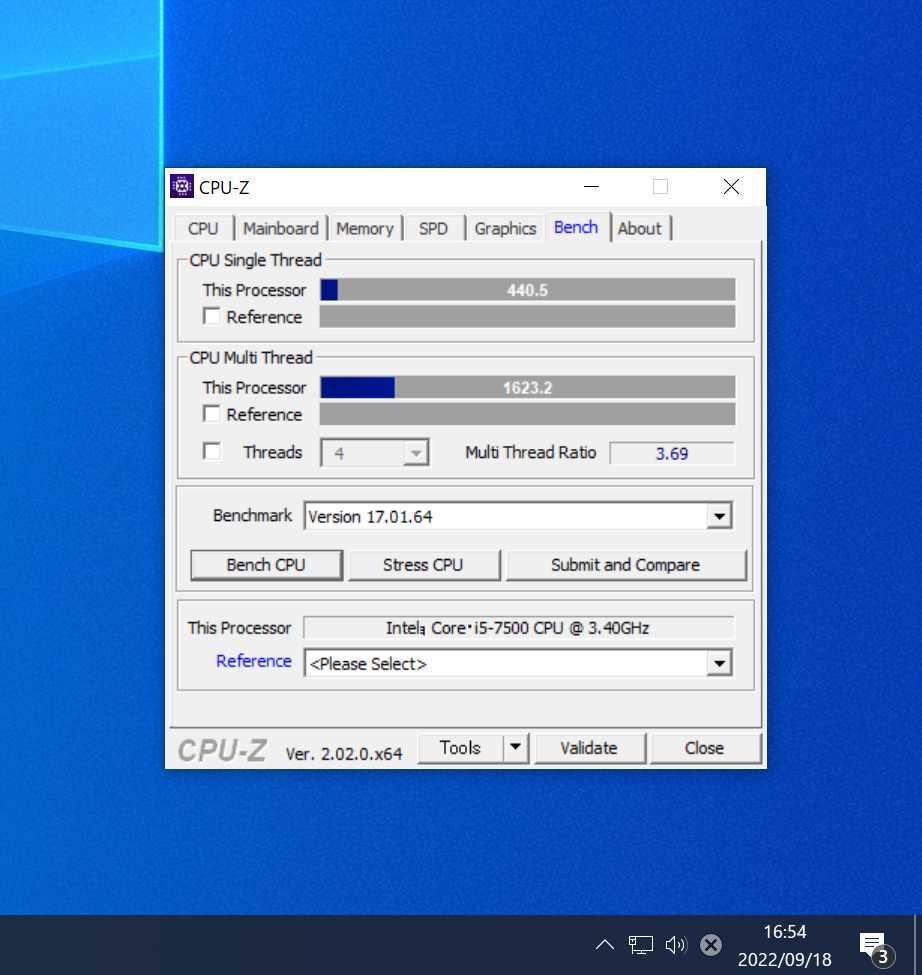Minimize the CPU-Z window
922x975 pixels.
(591, 187)
